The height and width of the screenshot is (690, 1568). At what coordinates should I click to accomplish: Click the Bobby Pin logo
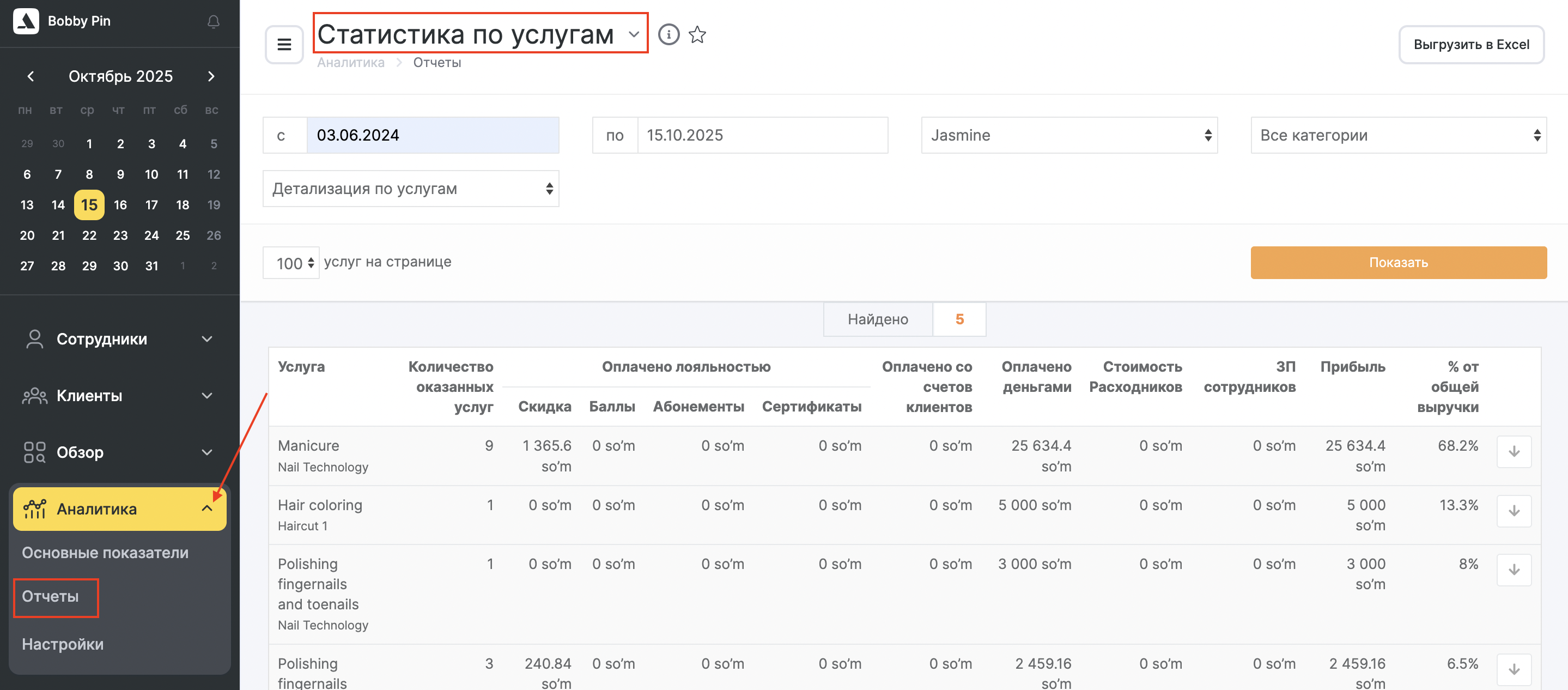pyautogui.click(x=26, y=21)
